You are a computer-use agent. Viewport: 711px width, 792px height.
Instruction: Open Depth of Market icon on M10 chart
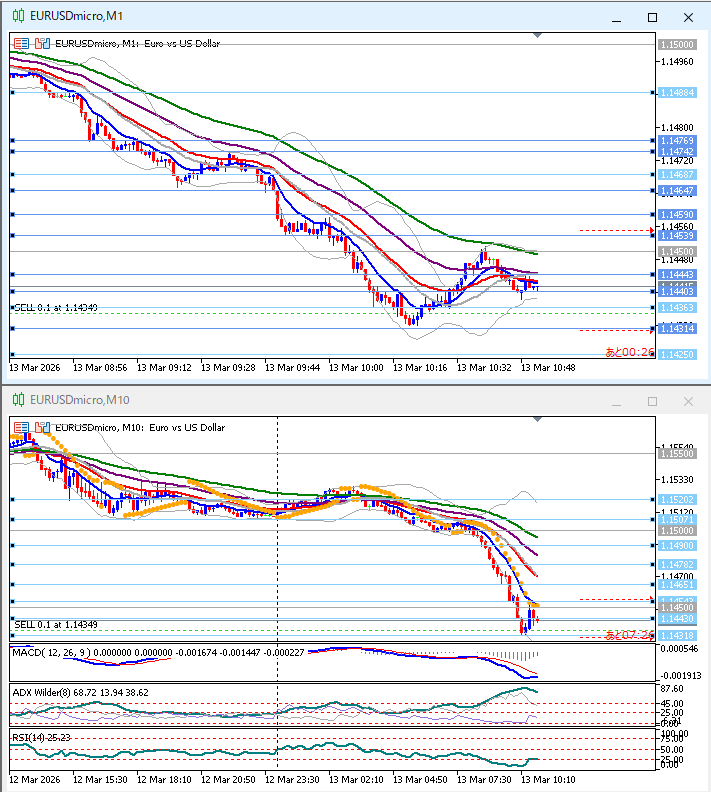[41, 427]
